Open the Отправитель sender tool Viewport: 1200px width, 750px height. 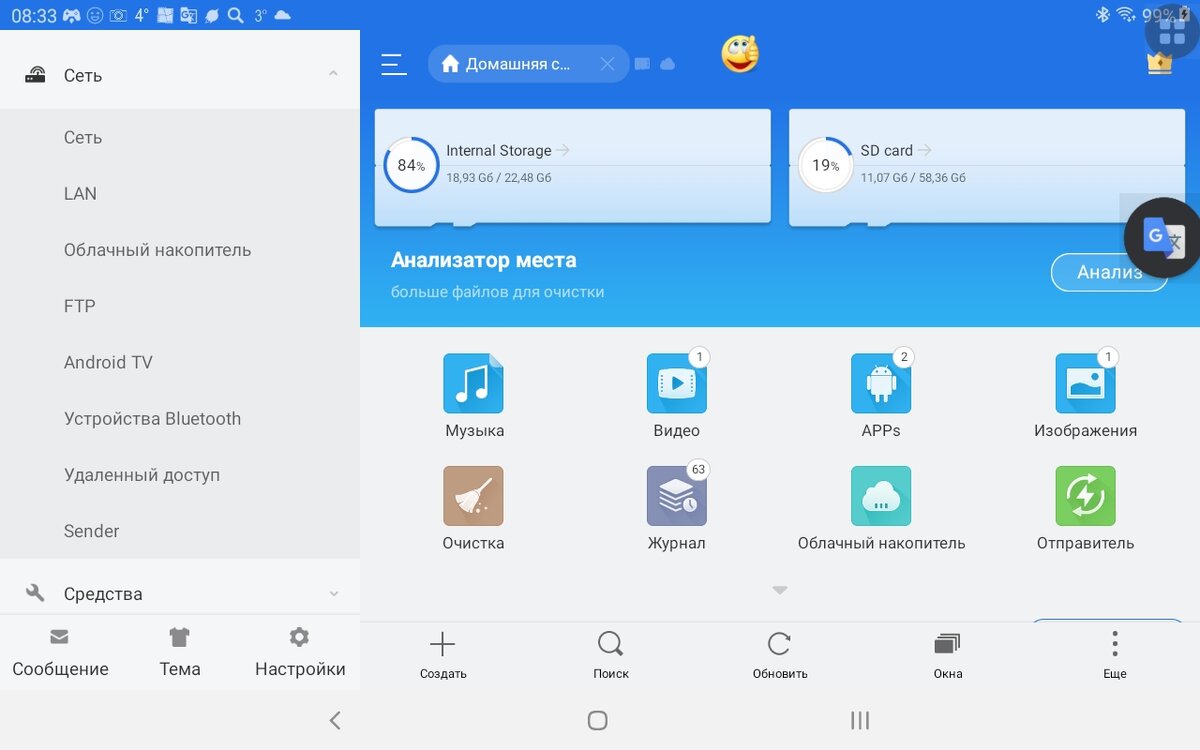click(1085, 508)
